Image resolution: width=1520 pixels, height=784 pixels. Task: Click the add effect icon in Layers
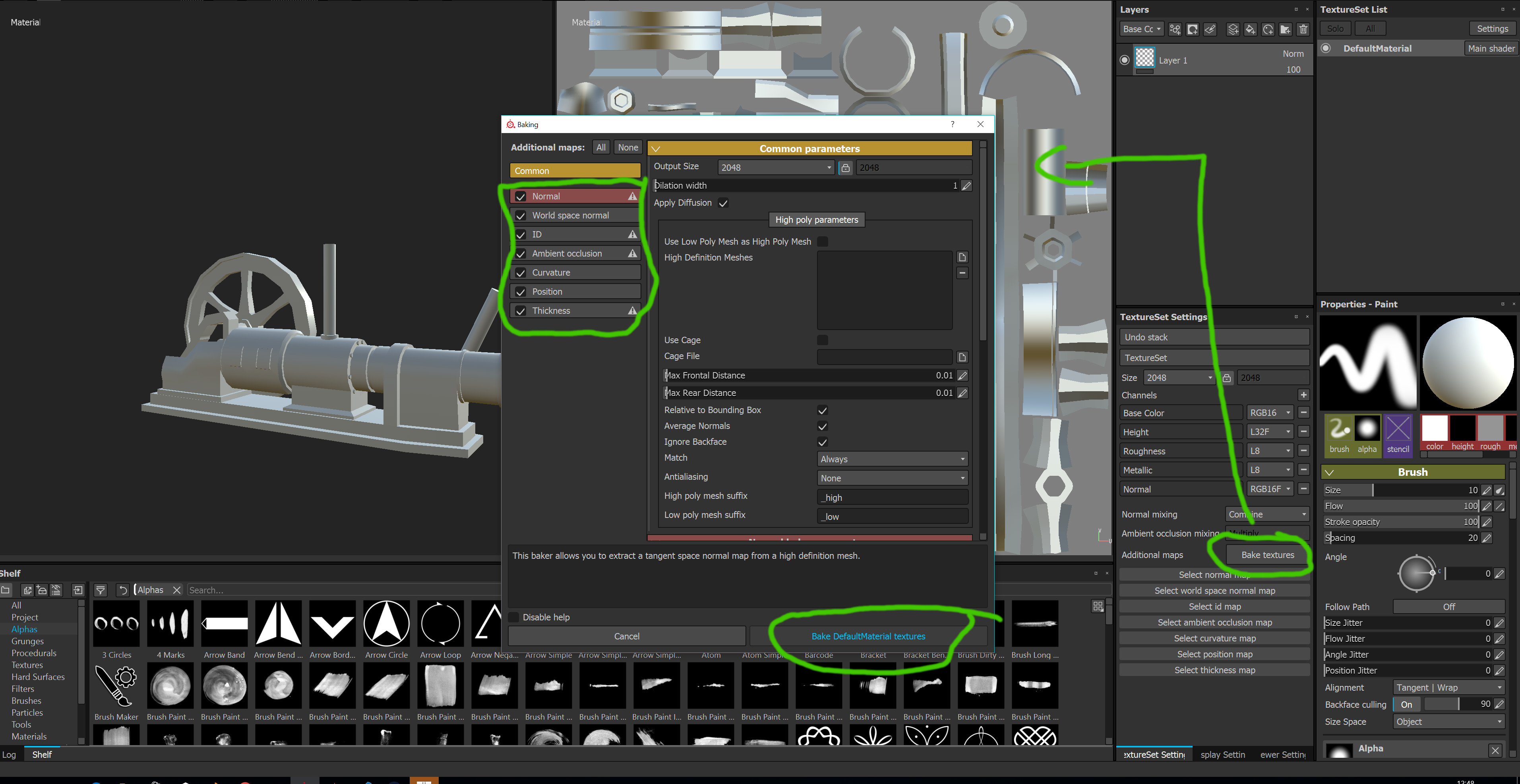1175,29
